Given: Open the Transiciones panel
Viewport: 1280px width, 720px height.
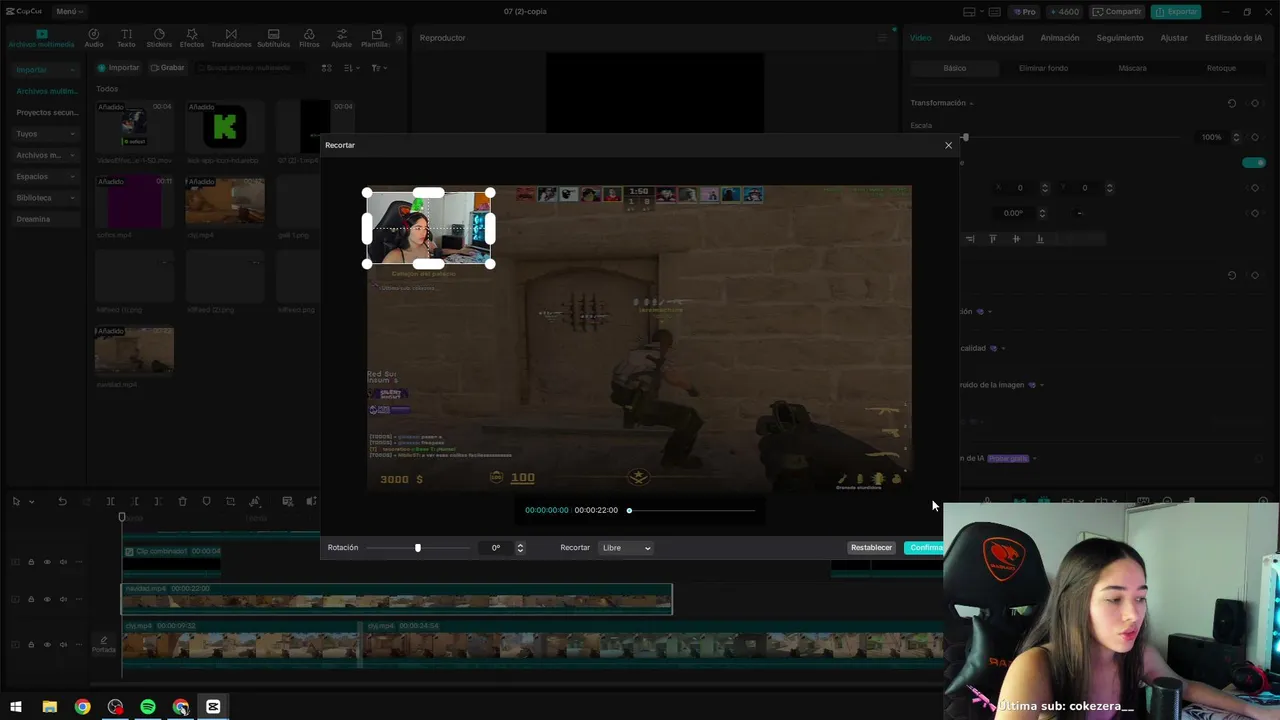Looking at the screenshot, I should point(231,38).
